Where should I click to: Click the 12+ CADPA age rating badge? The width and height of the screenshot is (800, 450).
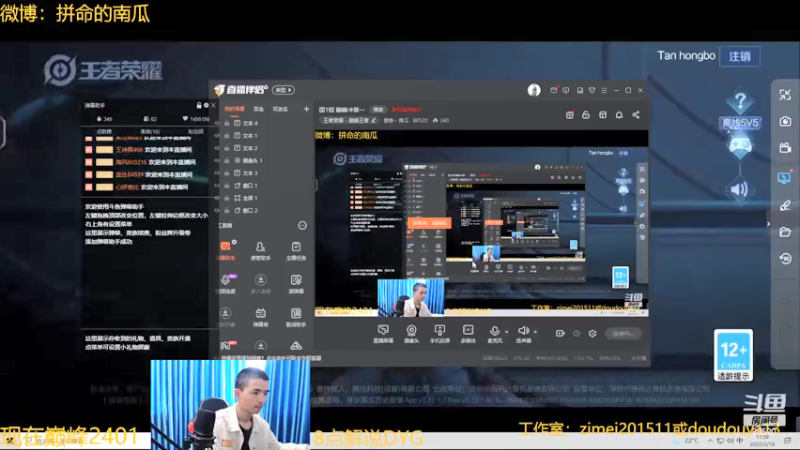733,355
